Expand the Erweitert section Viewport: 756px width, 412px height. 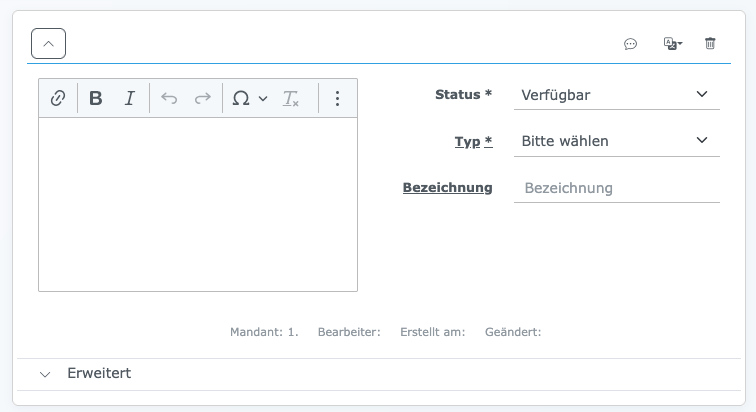(x=98, y=374)
